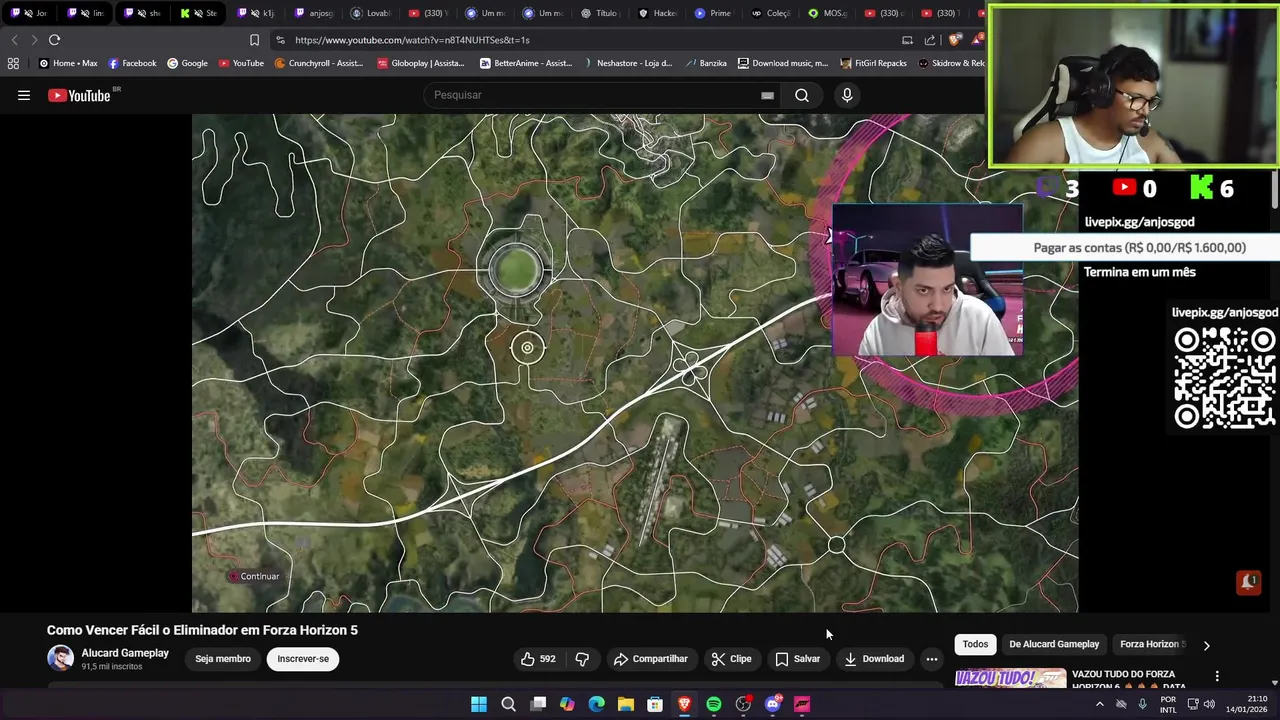This screenshot has height=720, width=1280.
Task: Open Microsoft Edge from the taskbar
Action: point(597,704)
